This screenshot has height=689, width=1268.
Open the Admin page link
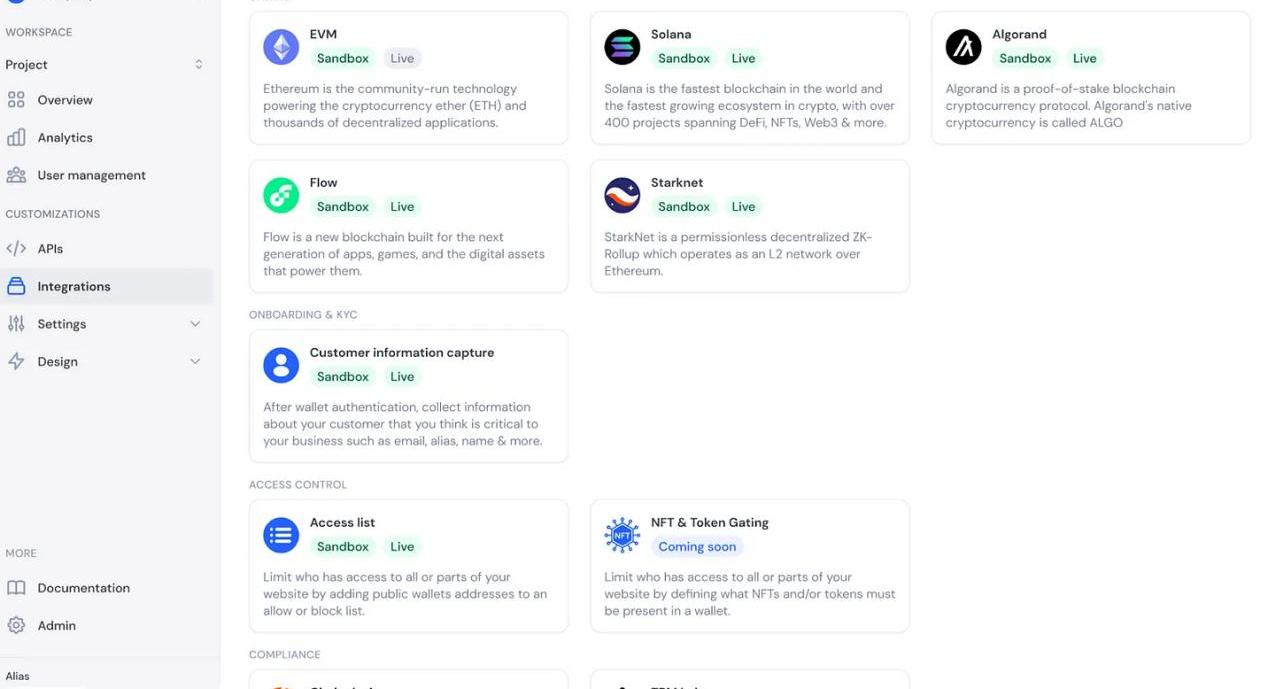(56, 626)
